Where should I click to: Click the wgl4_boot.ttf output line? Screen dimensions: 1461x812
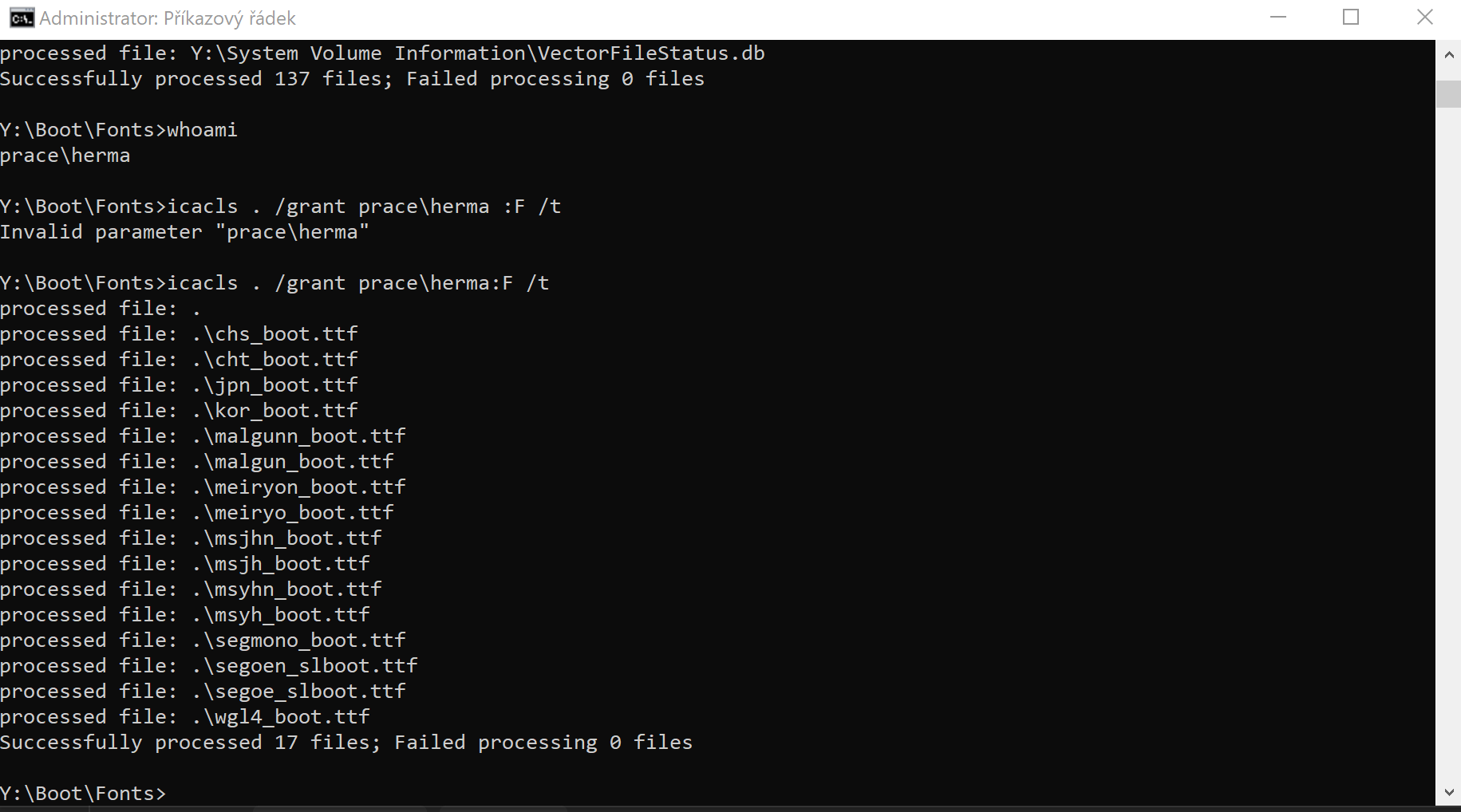185,717
